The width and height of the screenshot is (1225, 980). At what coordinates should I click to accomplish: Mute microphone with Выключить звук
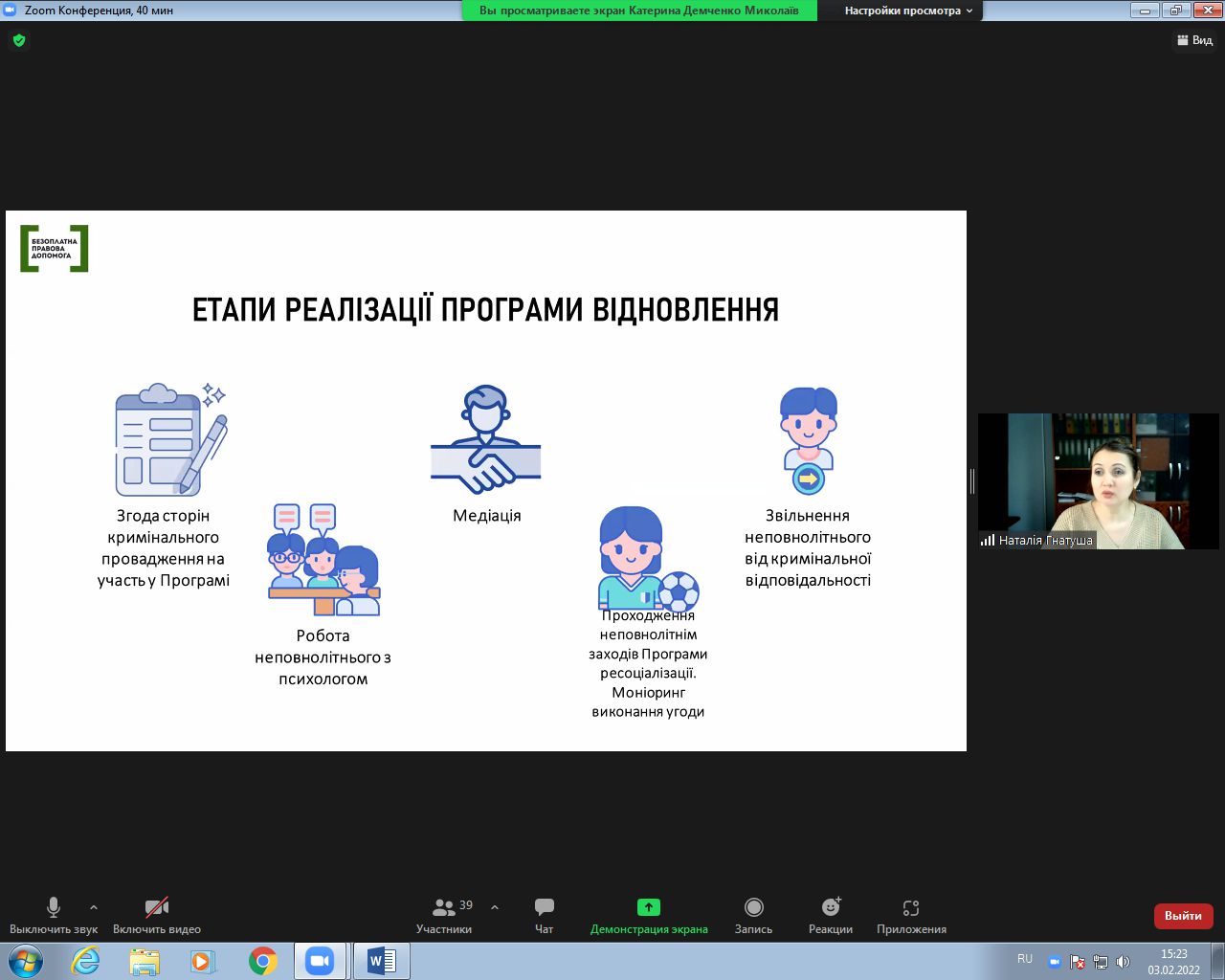pos(54,907)
